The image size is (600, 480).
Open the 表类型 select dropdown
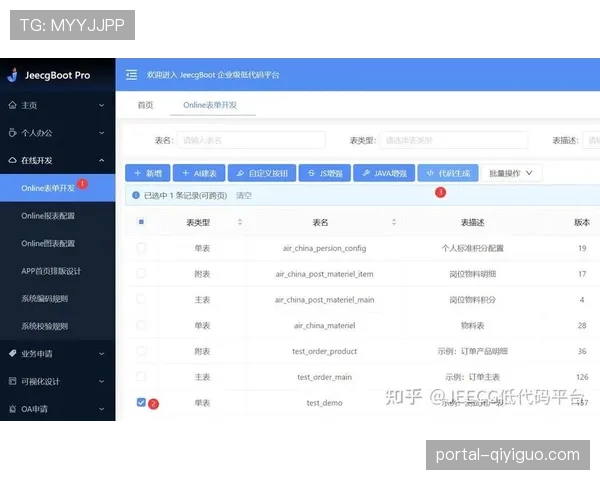point(454,140)
